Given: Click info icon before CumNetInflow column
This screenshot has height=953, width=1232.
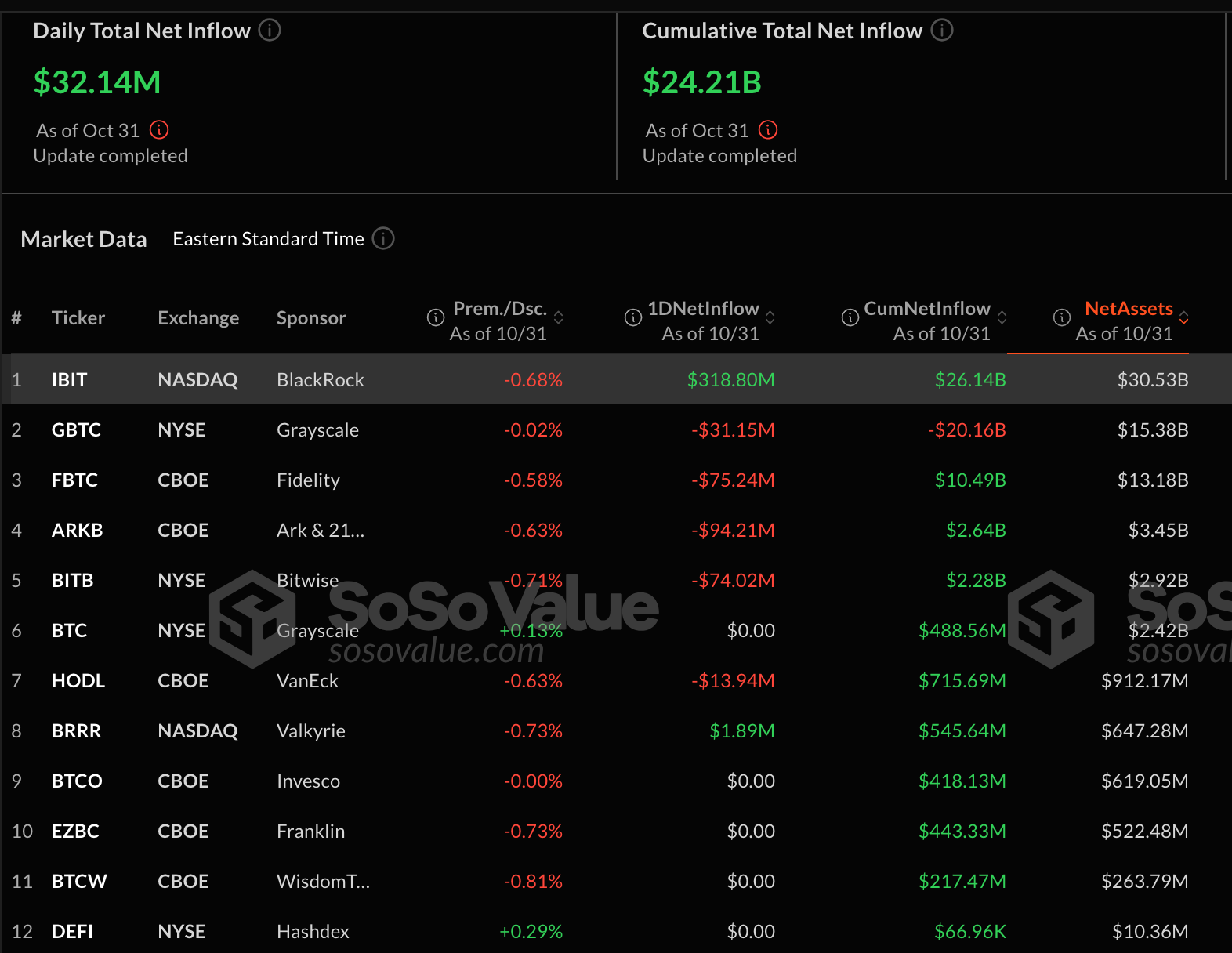Looking at the screenshot, I should click(850, 317).
